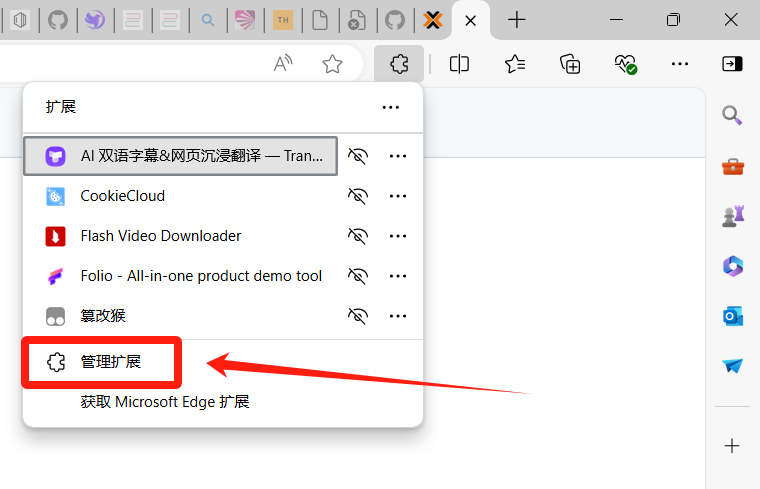This screenshot has height=489, width=760.
Task: Open the Collections toolbar icon
Action: pyautogui.click(x=570, y=64)
